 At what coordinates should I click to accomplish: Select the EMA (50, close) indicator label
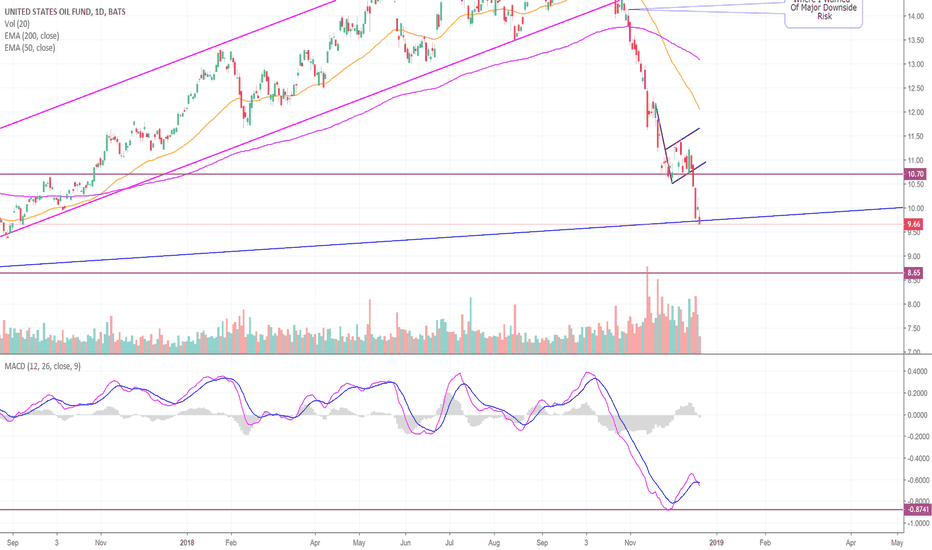pyautogui.click(x=30, y=48)
